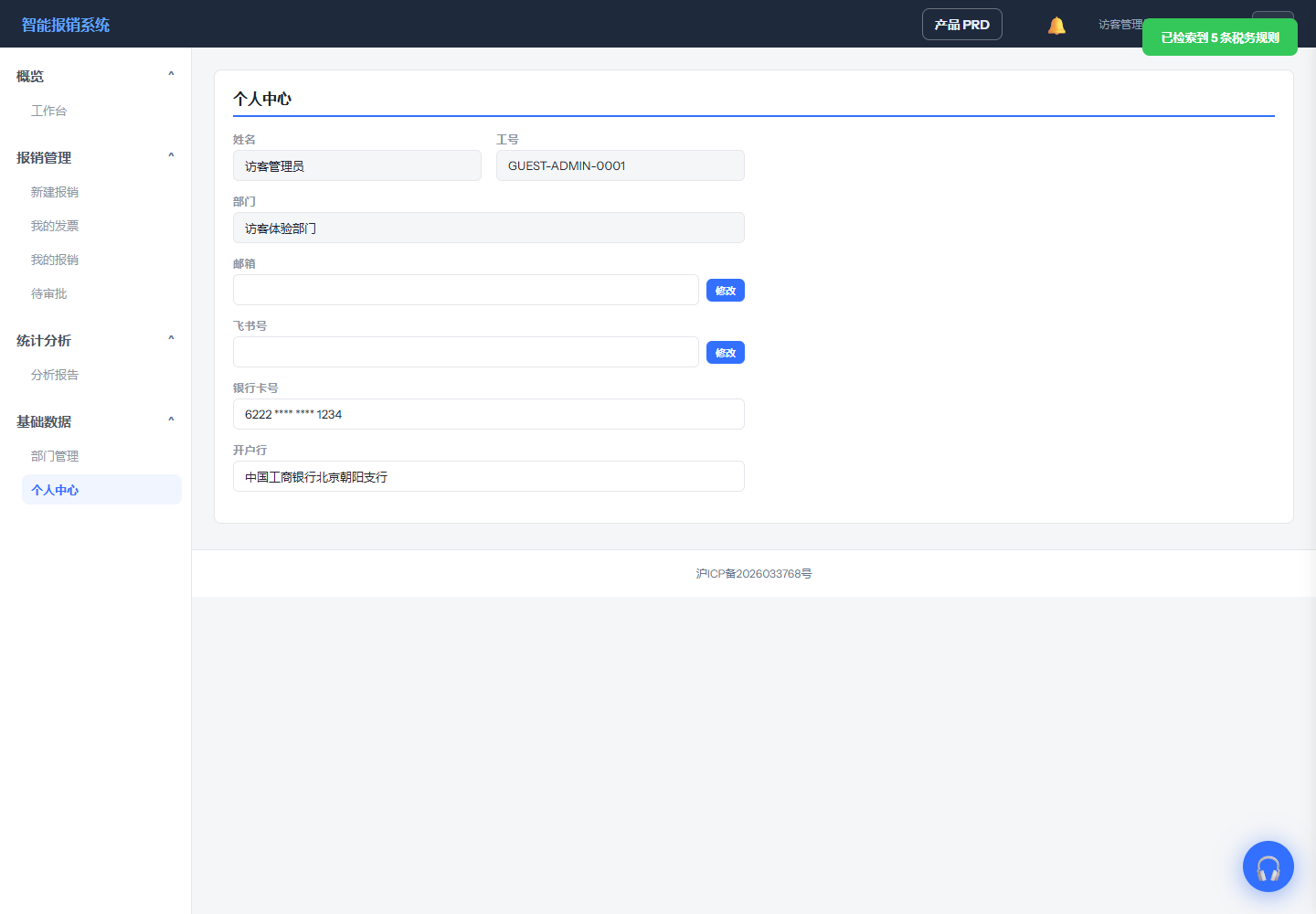The image size is (1316, 914).
Task: Open 工作台 in the sidebar
Action: click(x=101, y=111)
